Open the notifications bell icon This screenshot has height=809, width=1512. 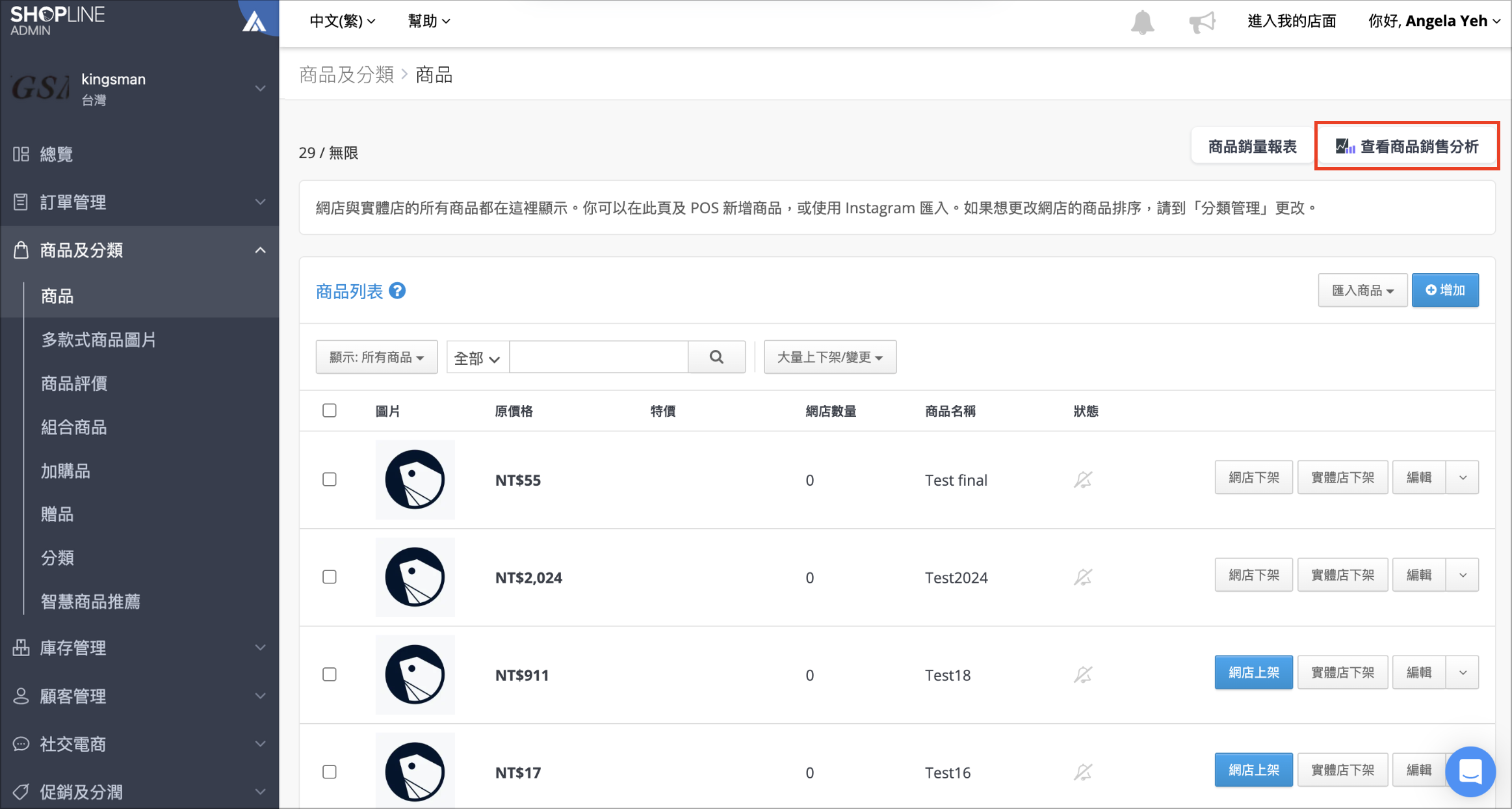tap(1142, 23)
